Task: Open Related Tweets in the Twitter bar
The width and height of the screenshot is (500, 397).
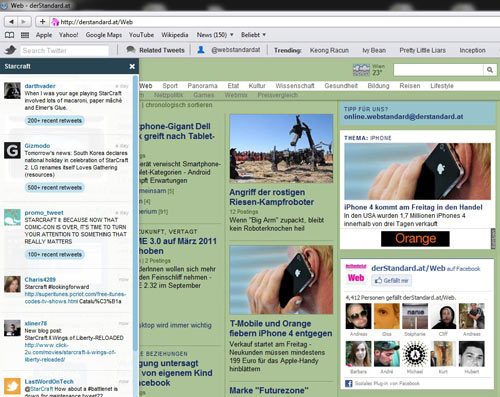Action: (162, 50)
